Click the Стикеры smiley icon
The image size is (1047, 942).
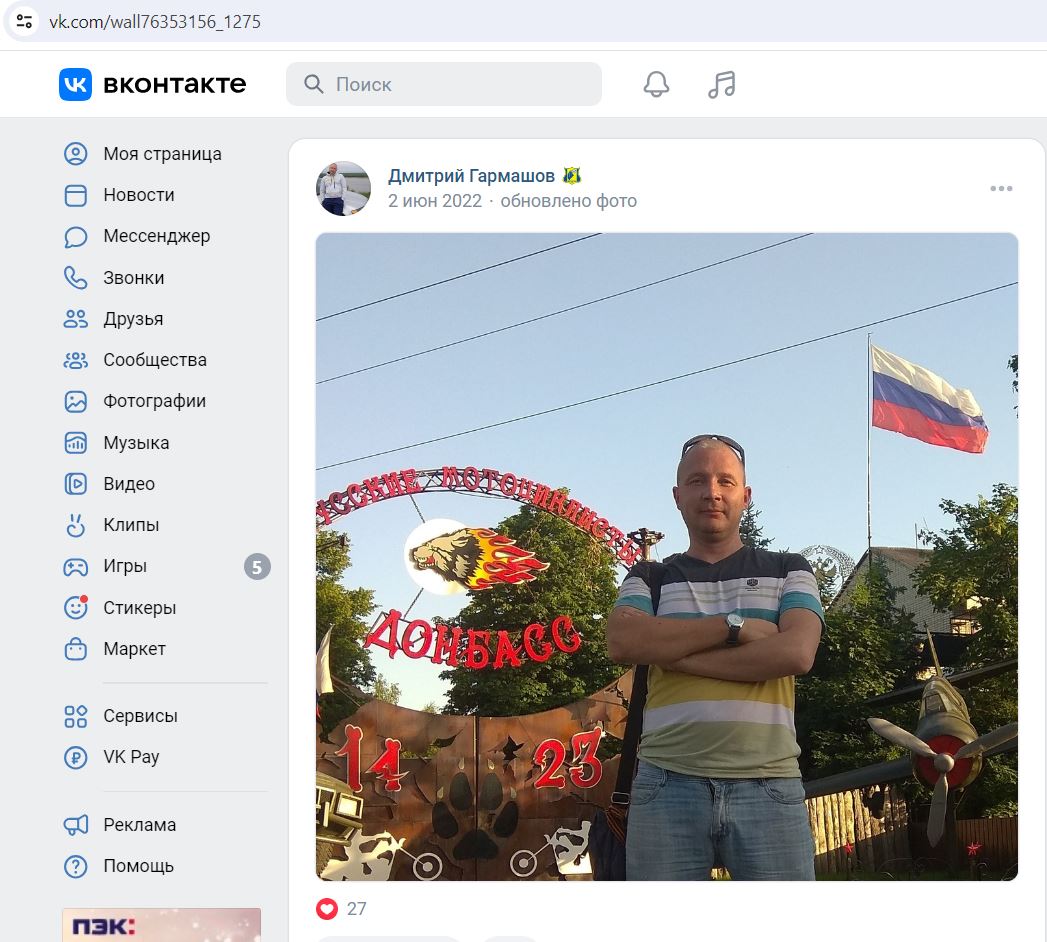point(75,608)
